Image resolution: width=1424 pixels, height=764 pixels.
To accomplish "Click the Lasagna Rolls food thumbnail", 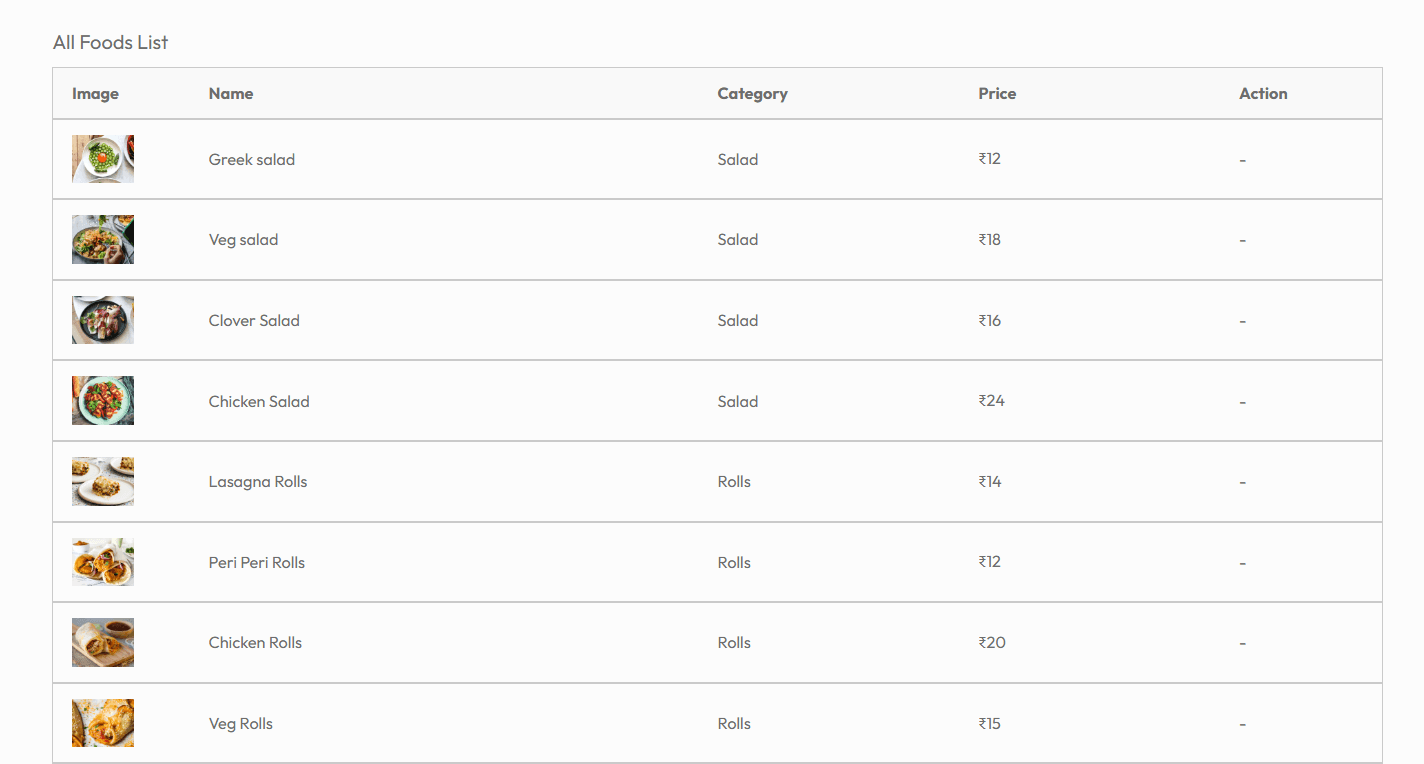I will (103, 481).
